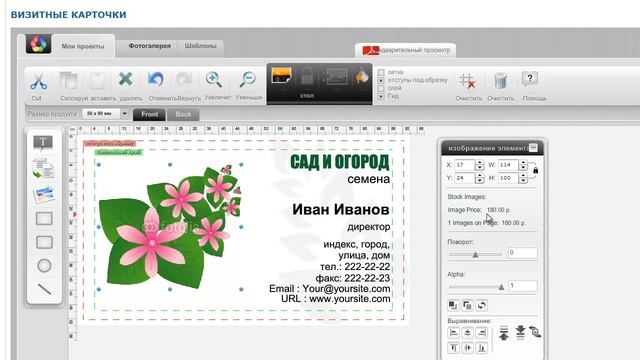
Task: Toggle the слой layer checkbox
Action: point(381,88)
